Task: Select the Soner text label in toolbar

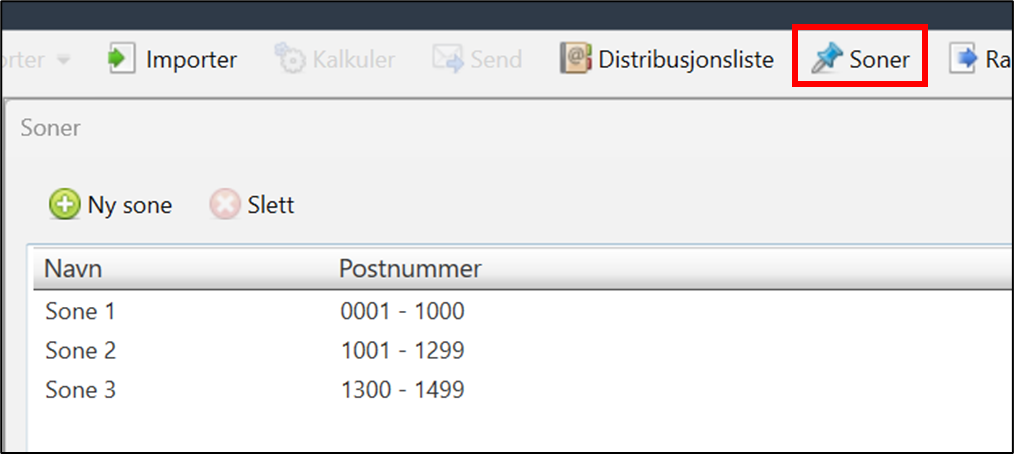Action: (879, 59)
